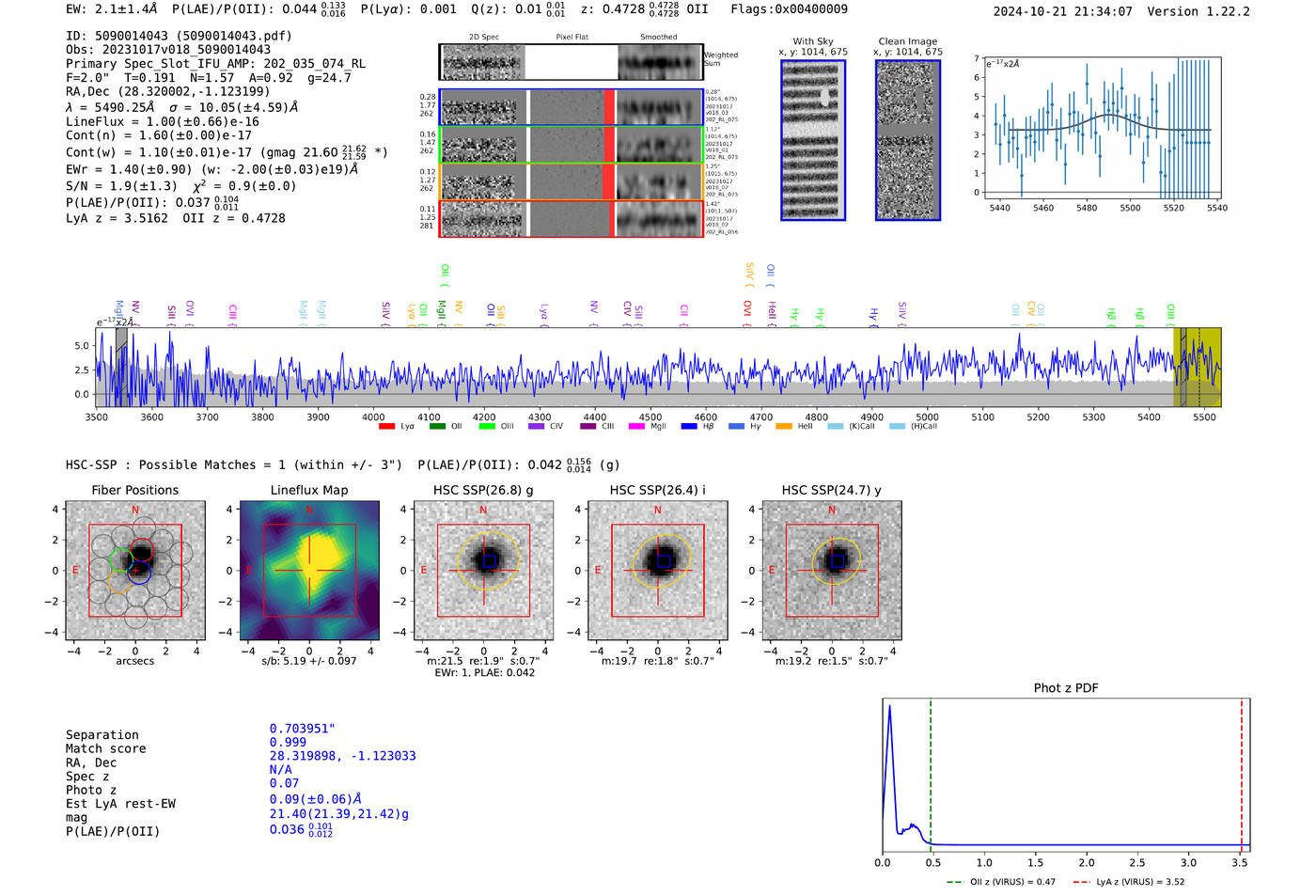Screen dimensions: 1316x896
Task: Click the blue Hβ swatch in the spectrum legend
Action: tap(689, 427)
